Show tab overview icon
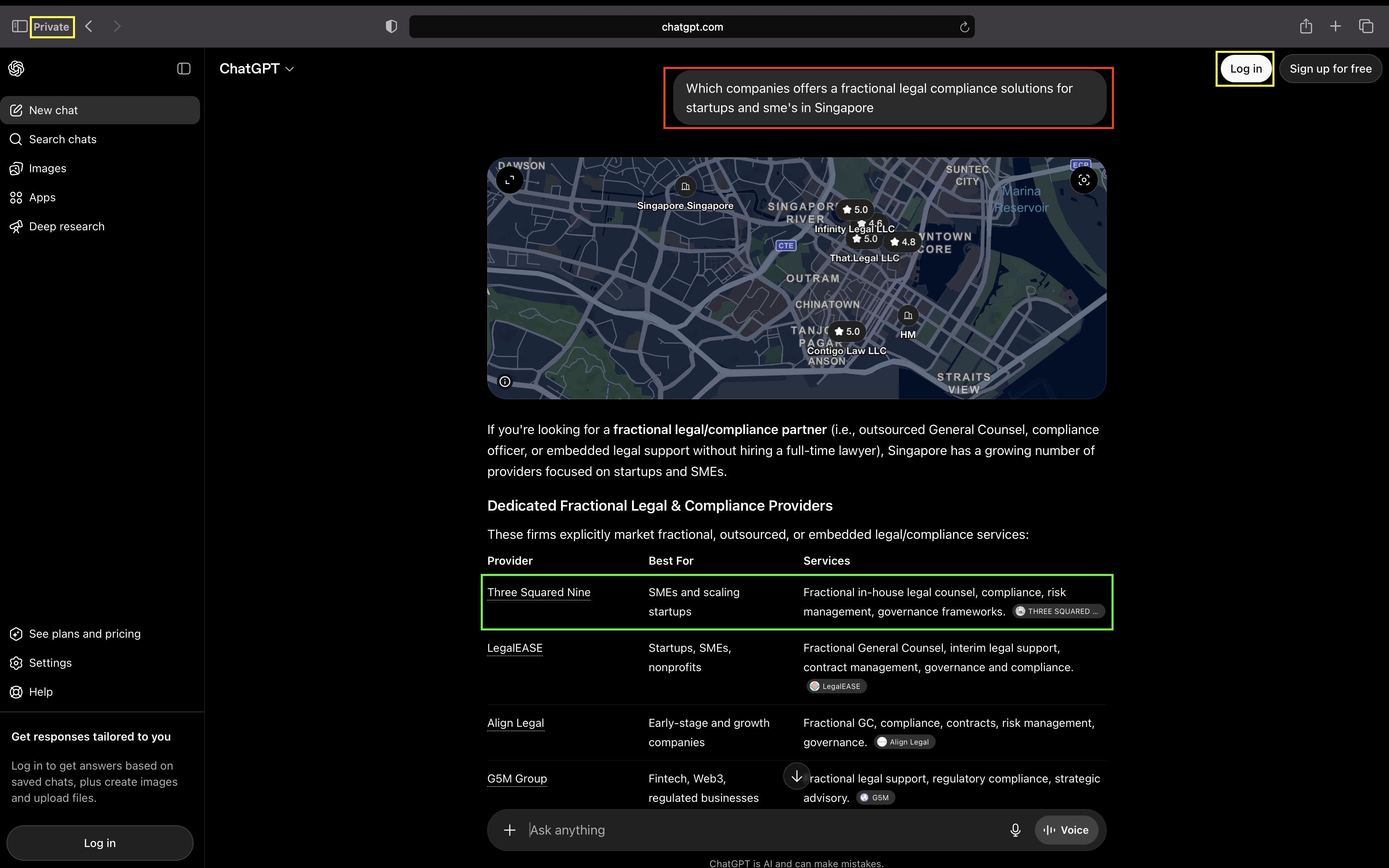The width and height of the screenshot is (1389, 868). click(x=1366, y=26)
